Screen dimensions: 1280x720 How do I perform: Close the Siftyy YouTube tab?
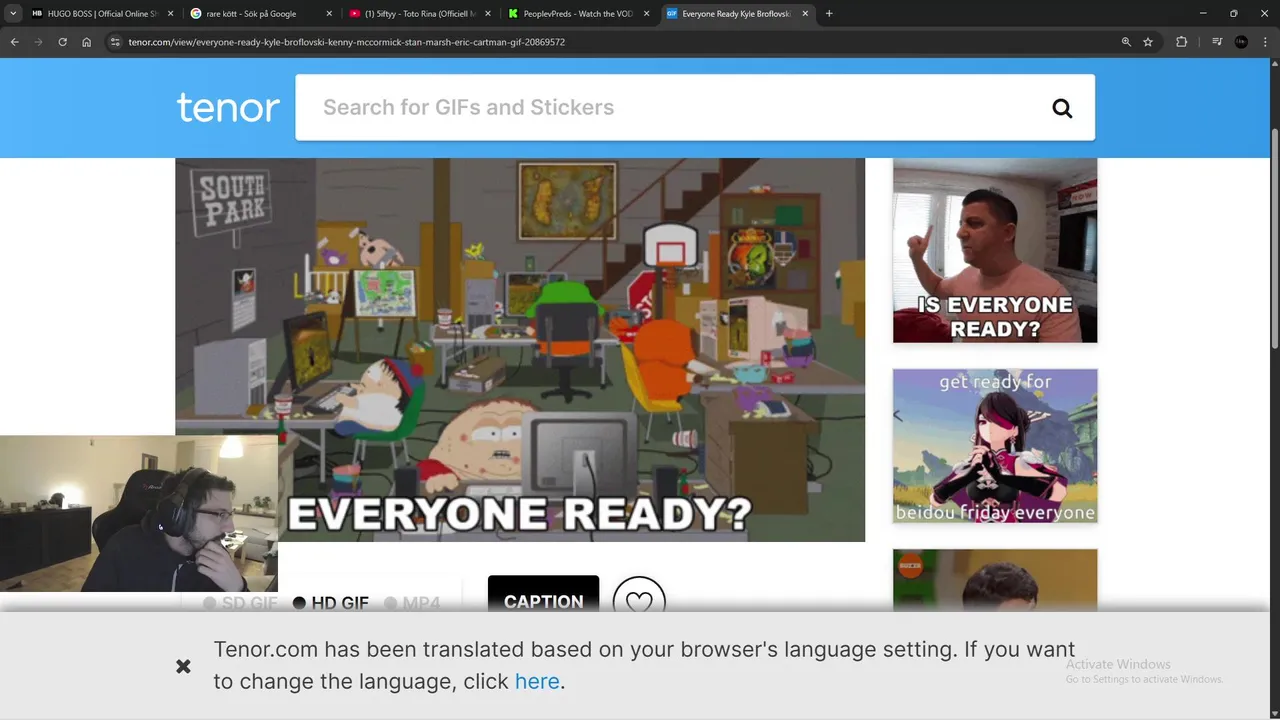[488, 14]
